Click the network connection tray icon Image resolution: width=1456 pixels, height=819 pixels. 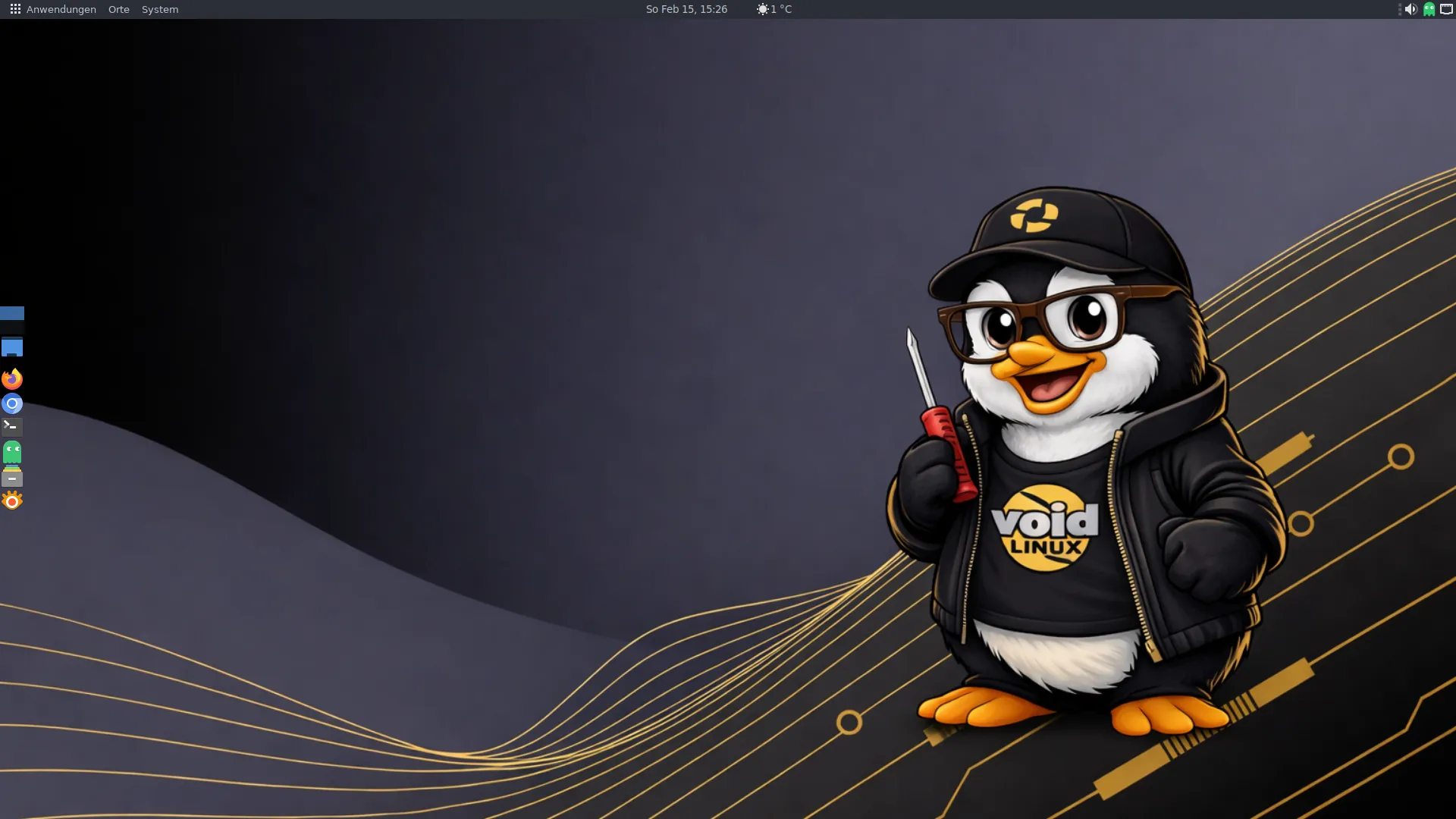[1446, 9]
